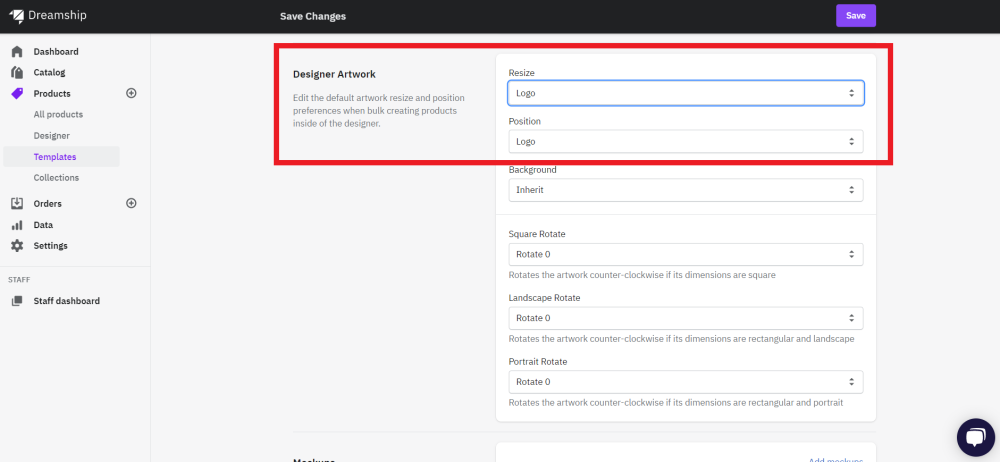
Task: Open Data in sidebar
Action: (x=43, y=225)
